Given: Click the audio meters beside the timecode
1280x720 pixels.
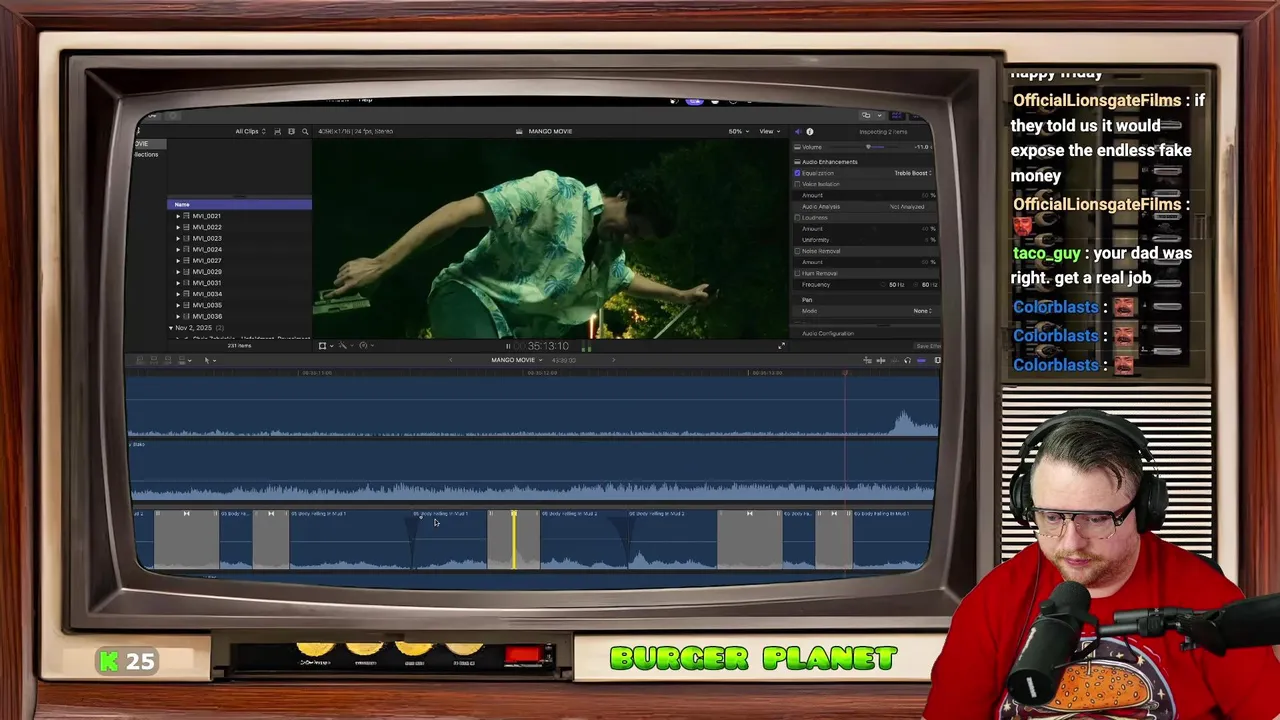Looking at the screenshot, I should (587, 346).
